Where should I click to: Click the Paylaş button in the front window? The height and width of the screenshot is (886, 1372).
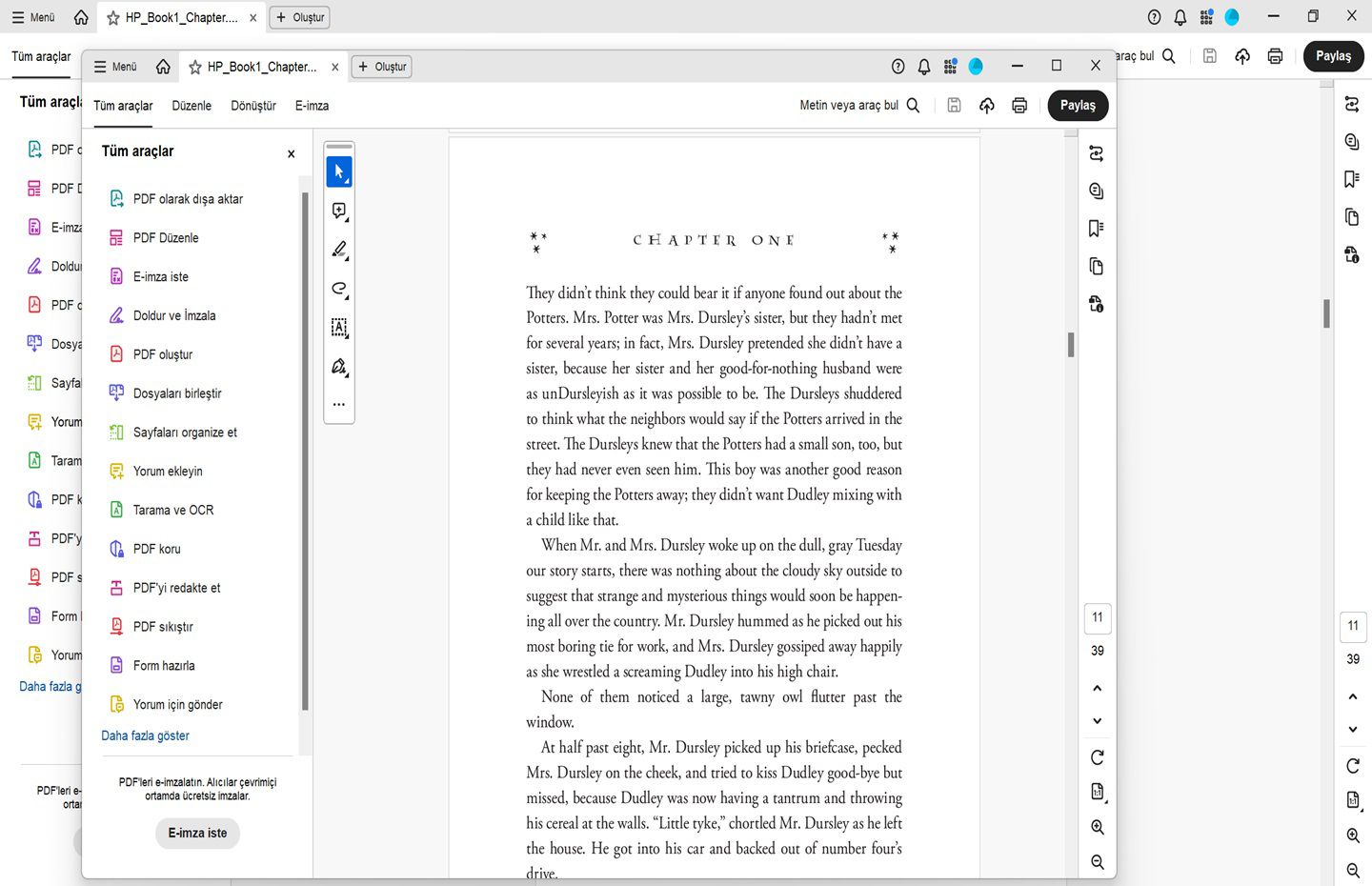click(1079, 106)
